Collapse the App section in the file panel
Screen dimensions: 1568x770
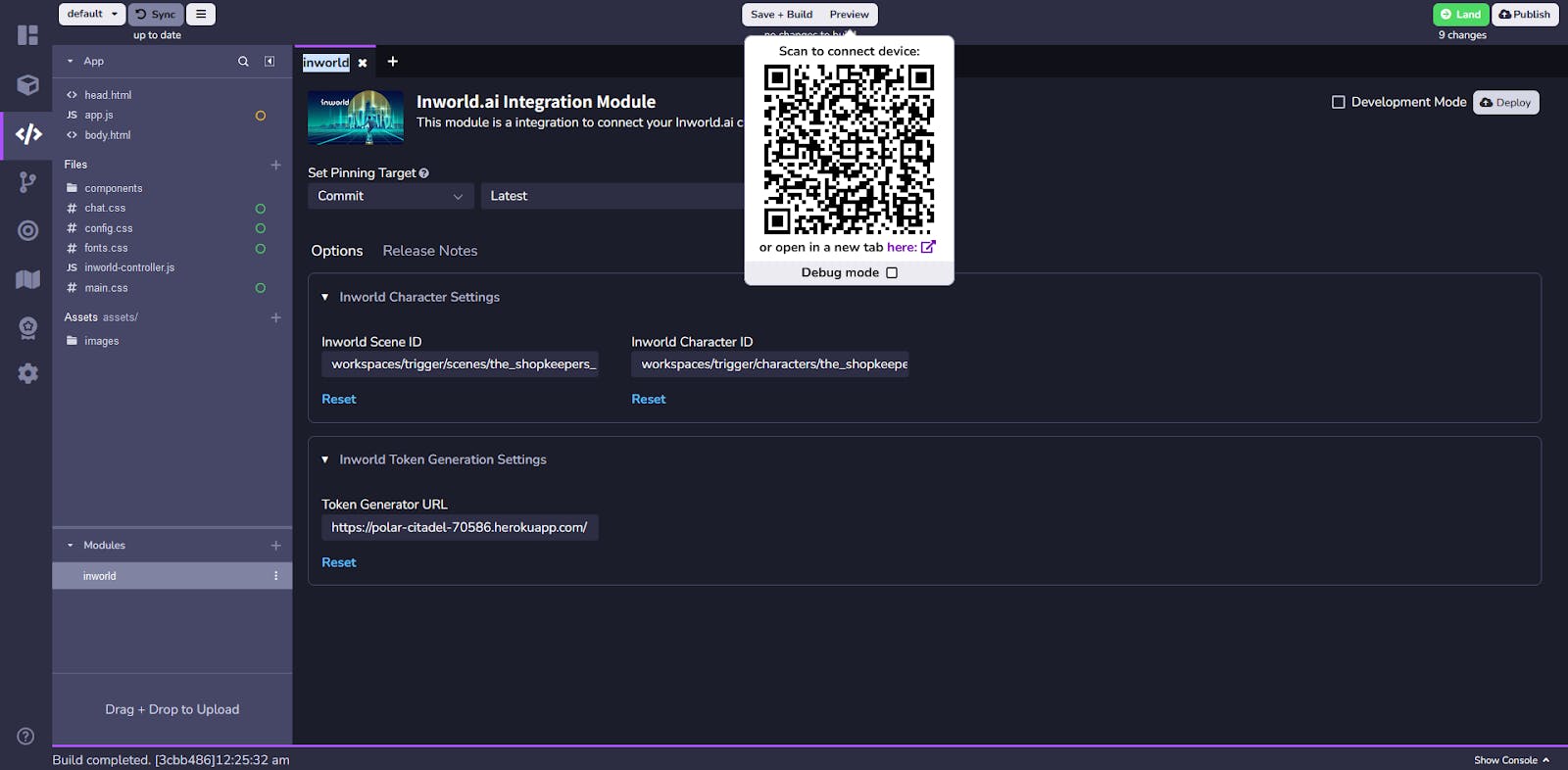(x=71, y=62)
